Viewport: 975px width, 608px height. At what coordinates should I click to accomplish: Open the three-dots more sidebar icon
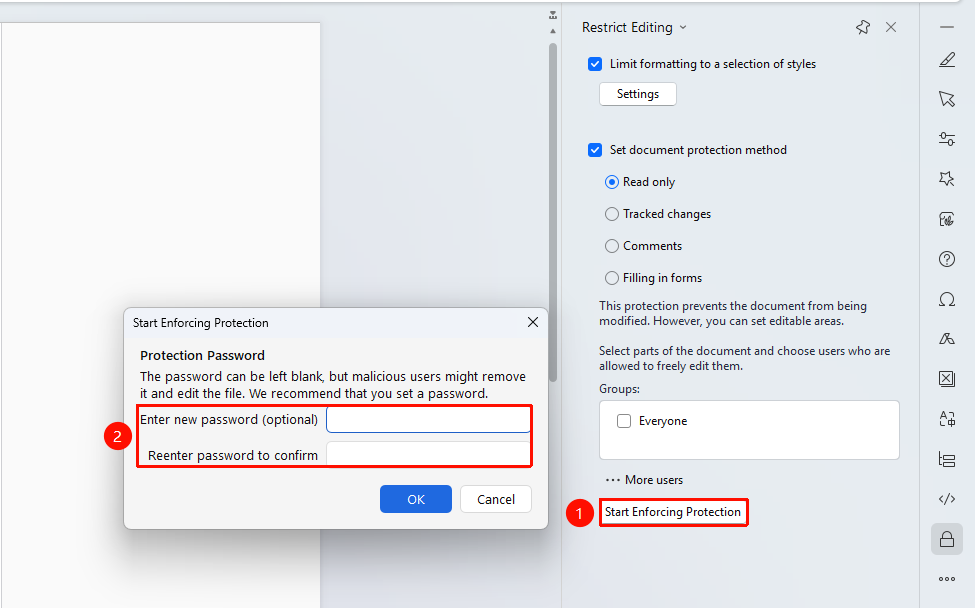[946, 579]
